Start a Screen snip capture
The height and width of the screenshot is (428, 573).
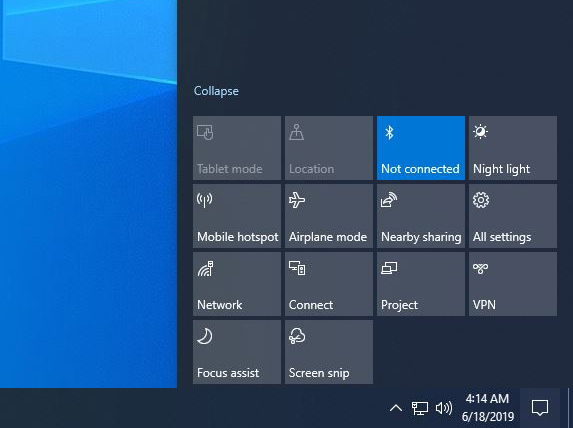pos(329,352)
